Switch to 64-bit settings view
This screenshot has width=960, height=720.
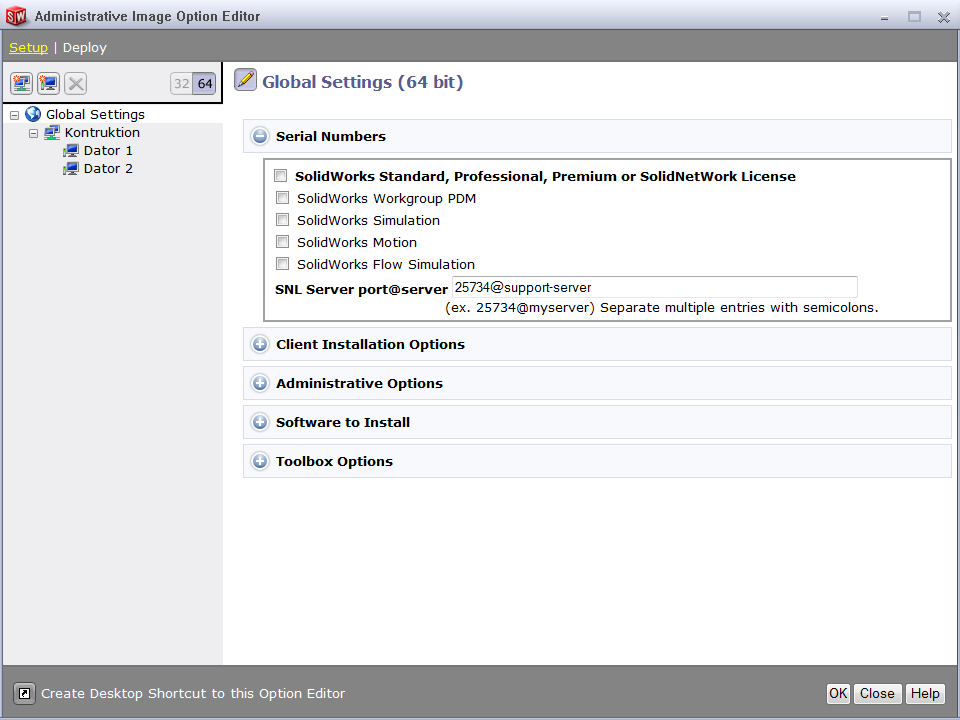tap(204, 83)
